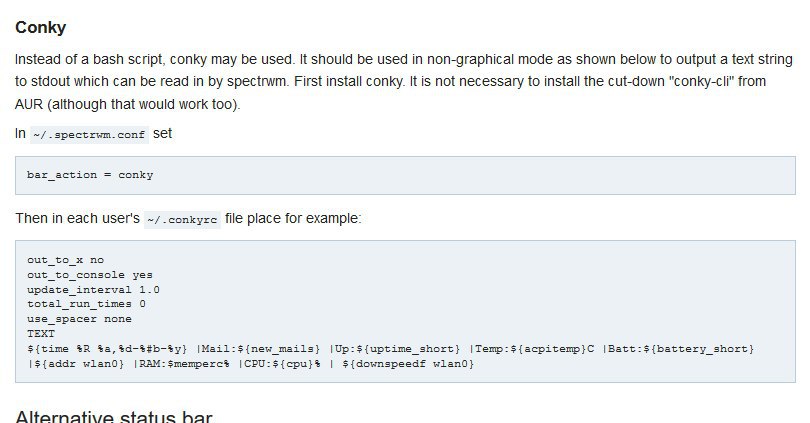
Task: Click the bar_action = conky code line
Action: coord(90,175)
